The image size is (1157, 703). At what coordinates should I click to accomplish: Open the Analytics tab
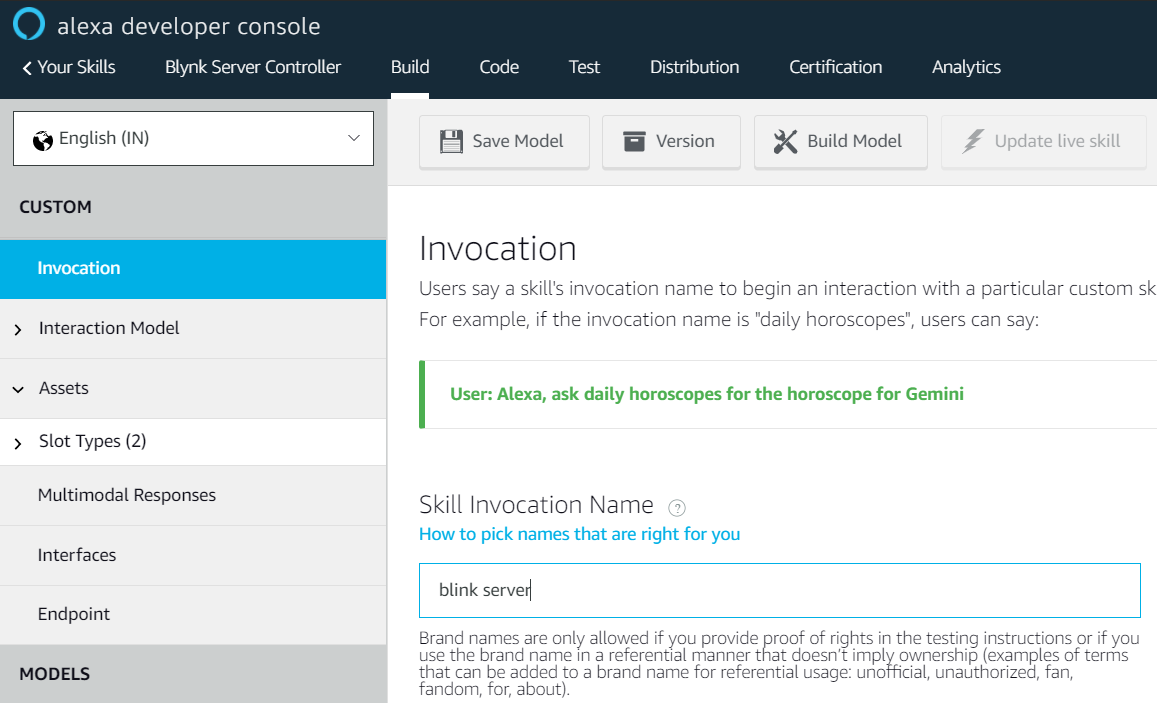point(966,67)
